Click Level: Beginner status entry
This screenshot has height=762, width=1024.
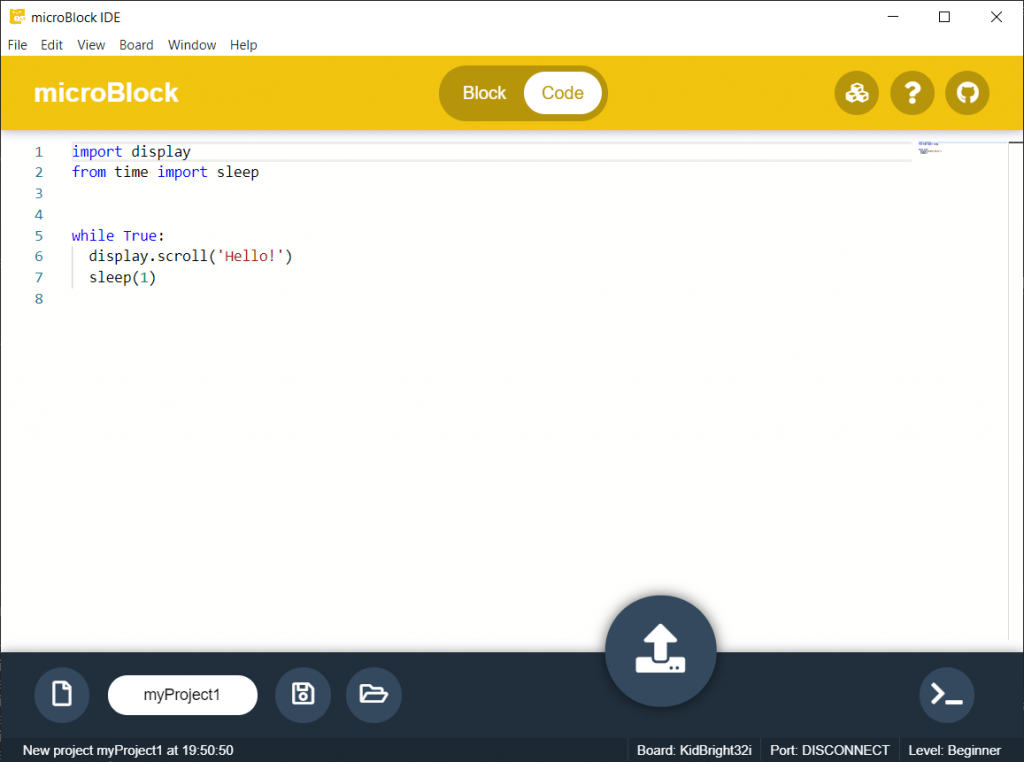coord(954,750)
